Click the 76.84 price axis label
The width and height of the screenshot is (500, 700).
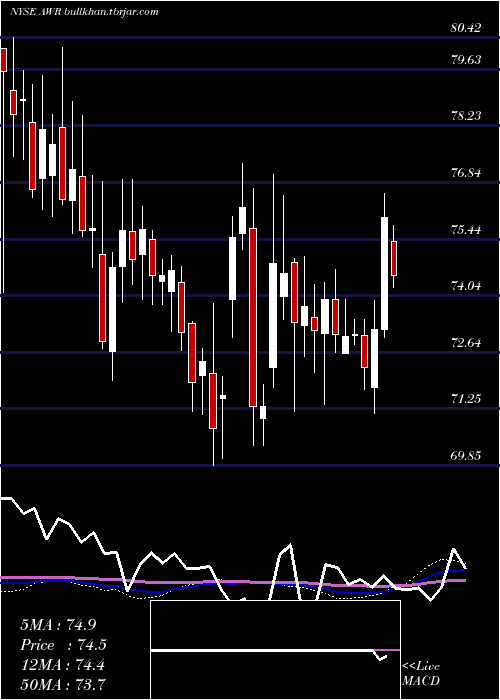(x=466, y=173)
